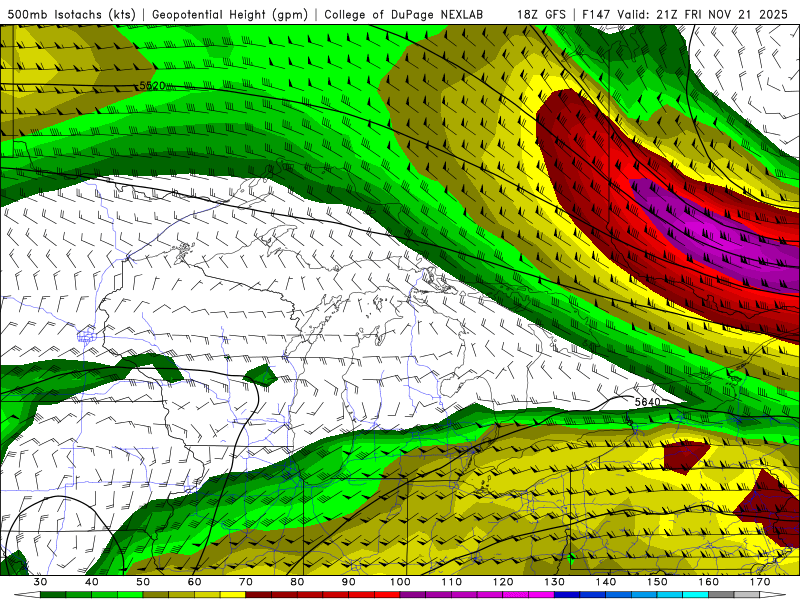Screen dimensions: 800x600
Task: Click the 100 value on the color scale
Action: [401, 582]
